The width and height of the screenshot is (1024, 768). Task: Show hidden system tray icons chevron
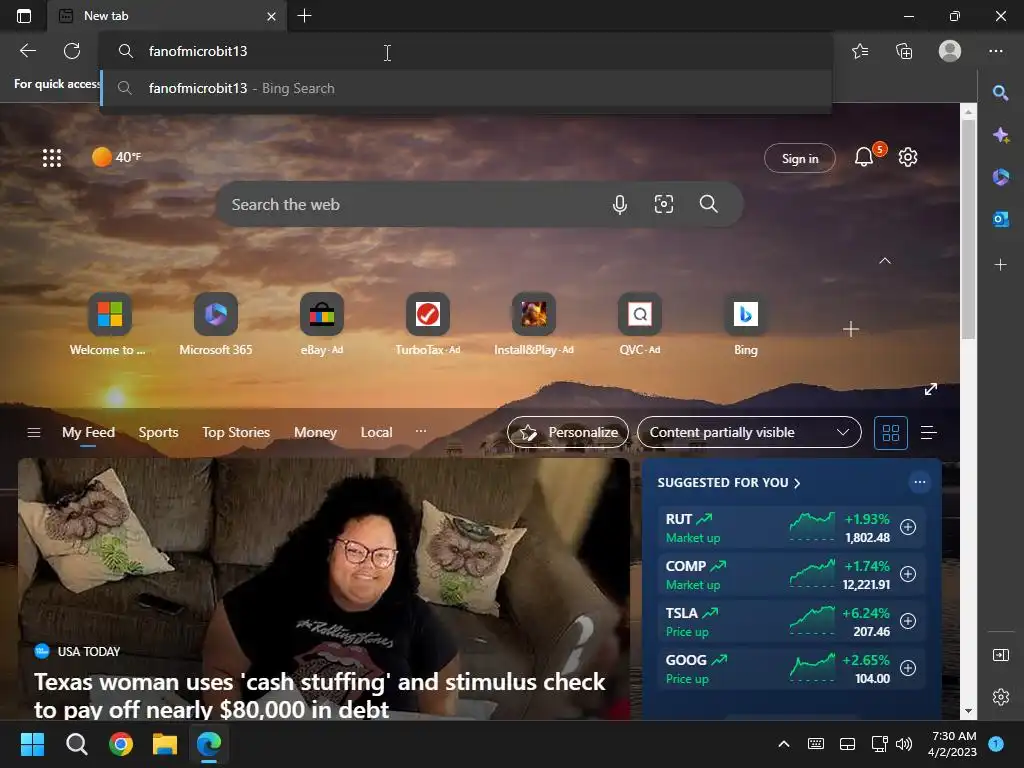[784, 744]
